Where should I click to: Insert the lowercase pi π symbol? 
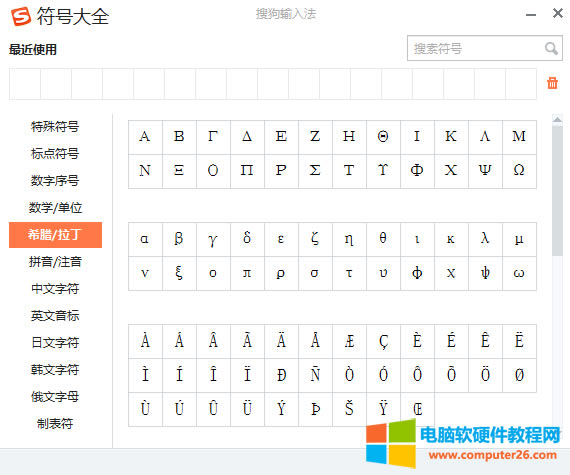point(247,273)
